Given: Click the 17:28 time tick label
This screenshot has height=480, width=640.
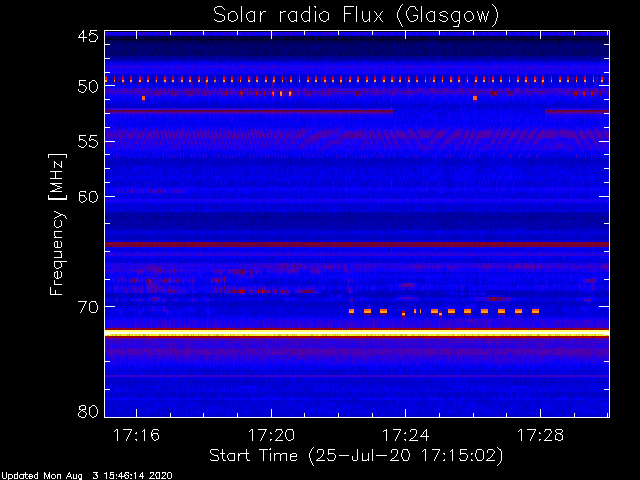Looking at the screenshot, I should coord(540,435).
